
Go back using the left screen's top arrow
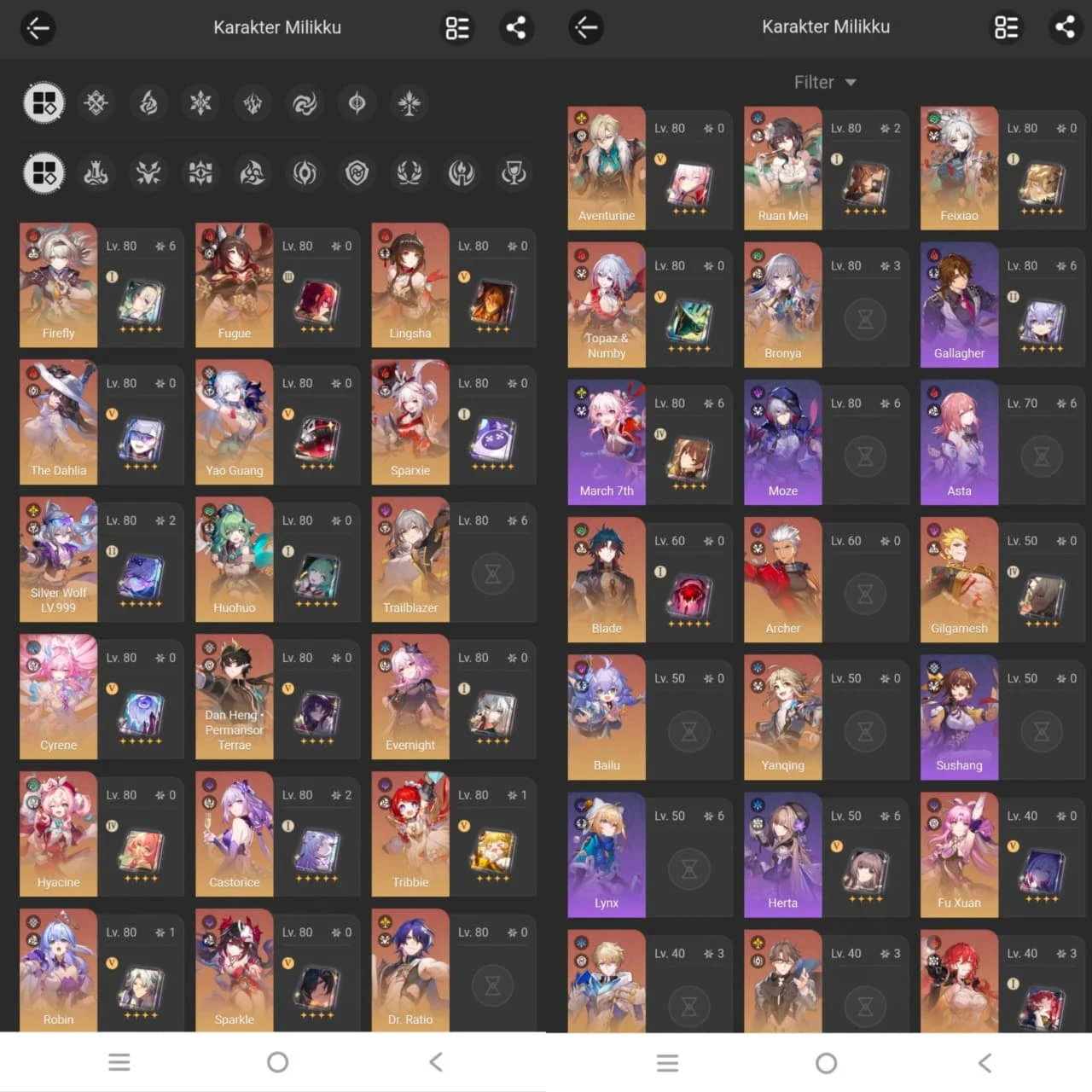point(38,28)
